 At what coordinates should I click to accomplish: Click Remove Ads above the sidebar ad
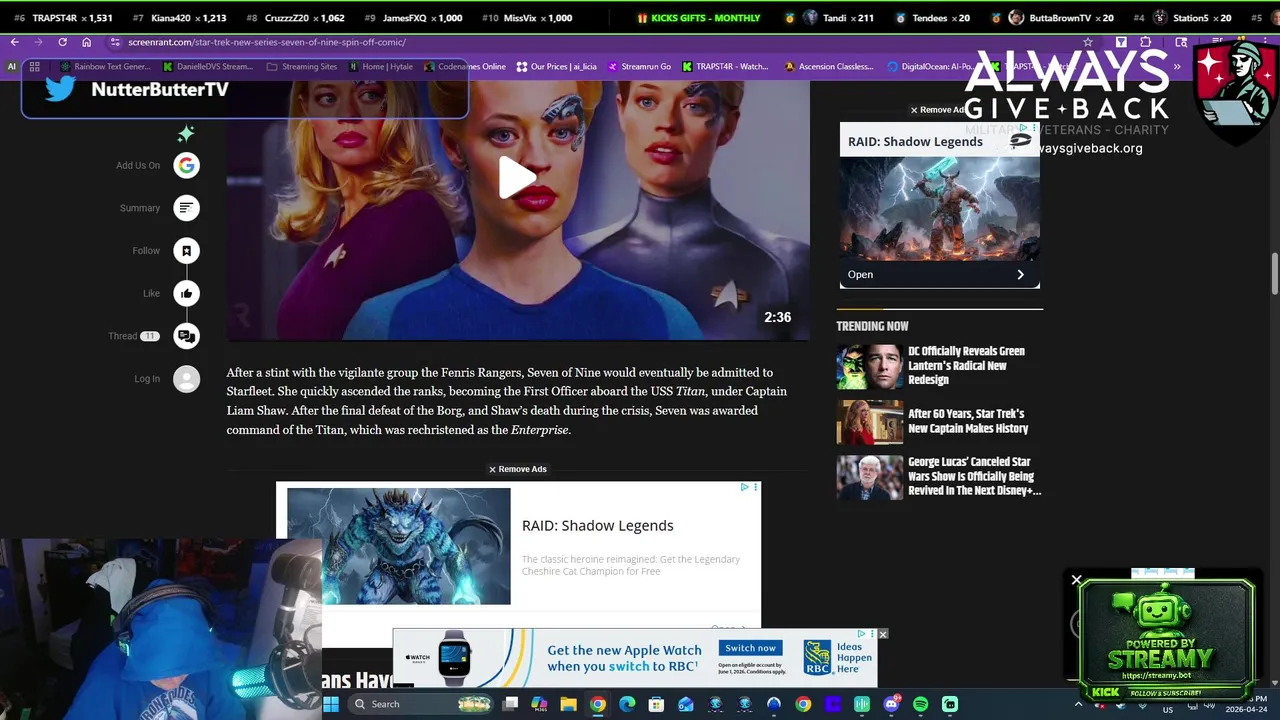coord(937,110)
